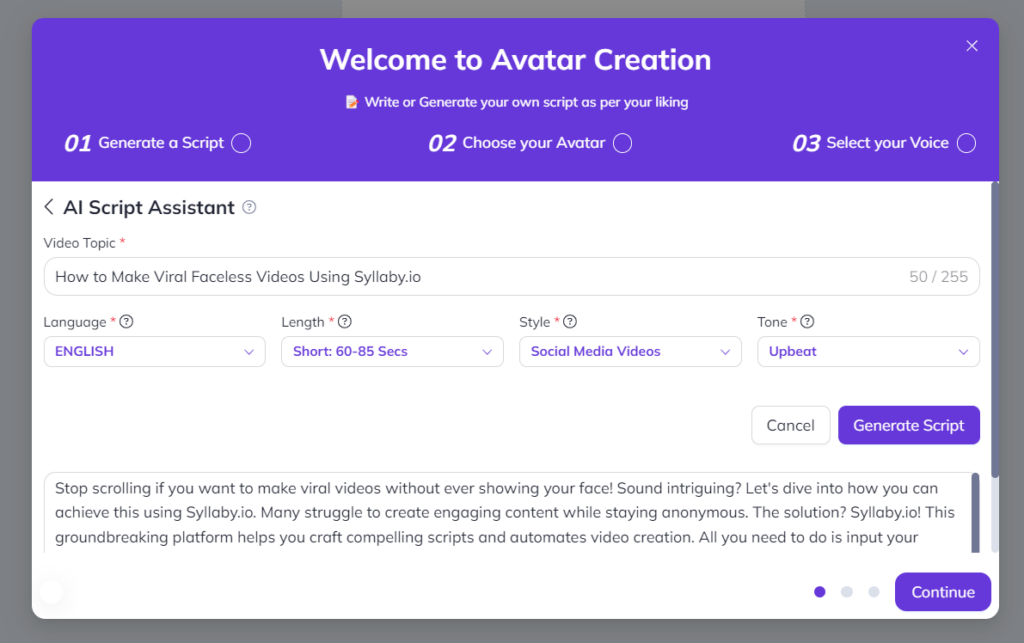Click the notepad icon beside the subtitle
This screenshot has width=1024, height=643.
[x=351, y=102]
